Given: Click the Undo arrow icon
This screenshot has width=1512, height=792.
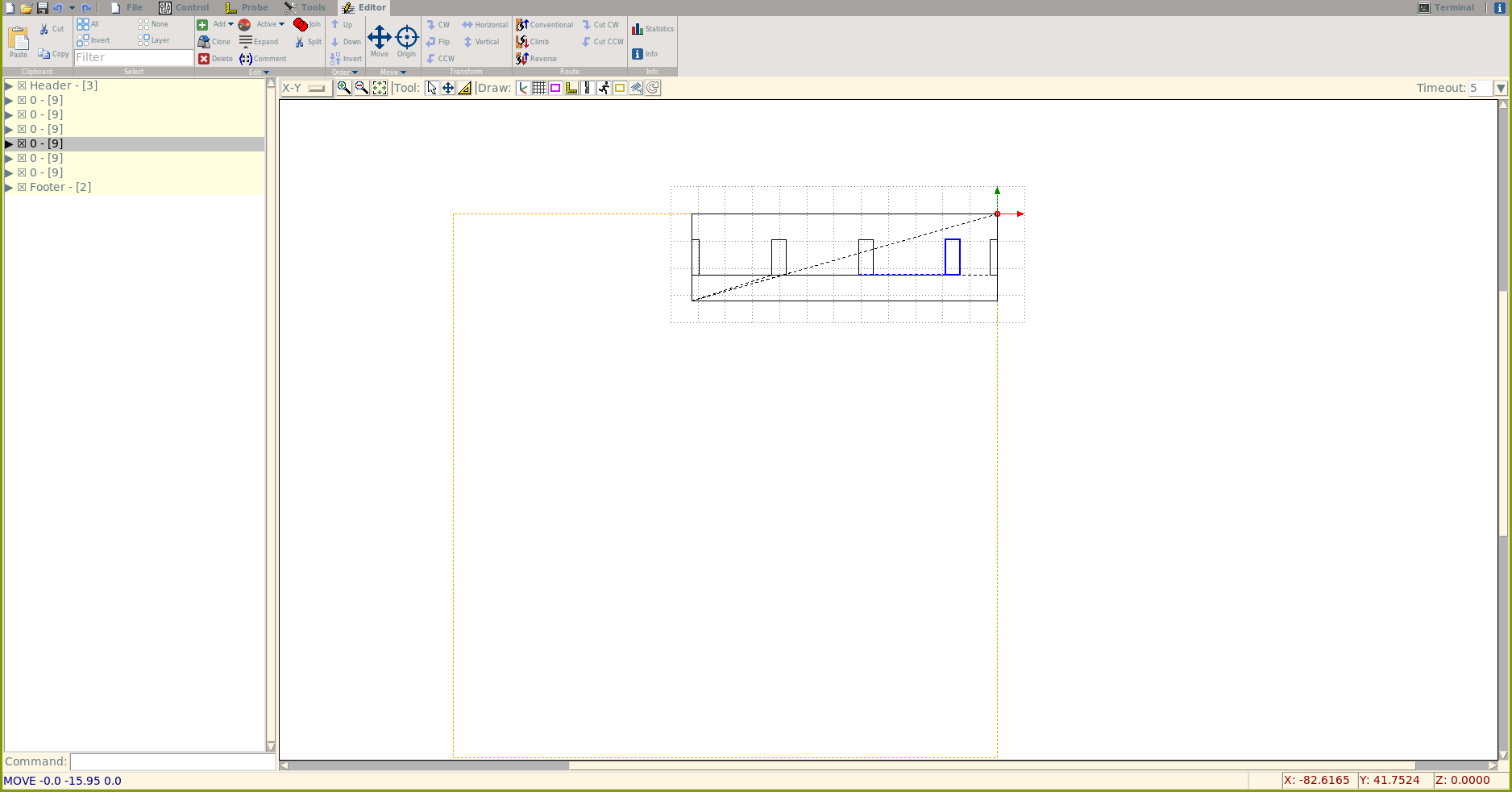Looking at the screenshot, I should [x=57, y=7].
